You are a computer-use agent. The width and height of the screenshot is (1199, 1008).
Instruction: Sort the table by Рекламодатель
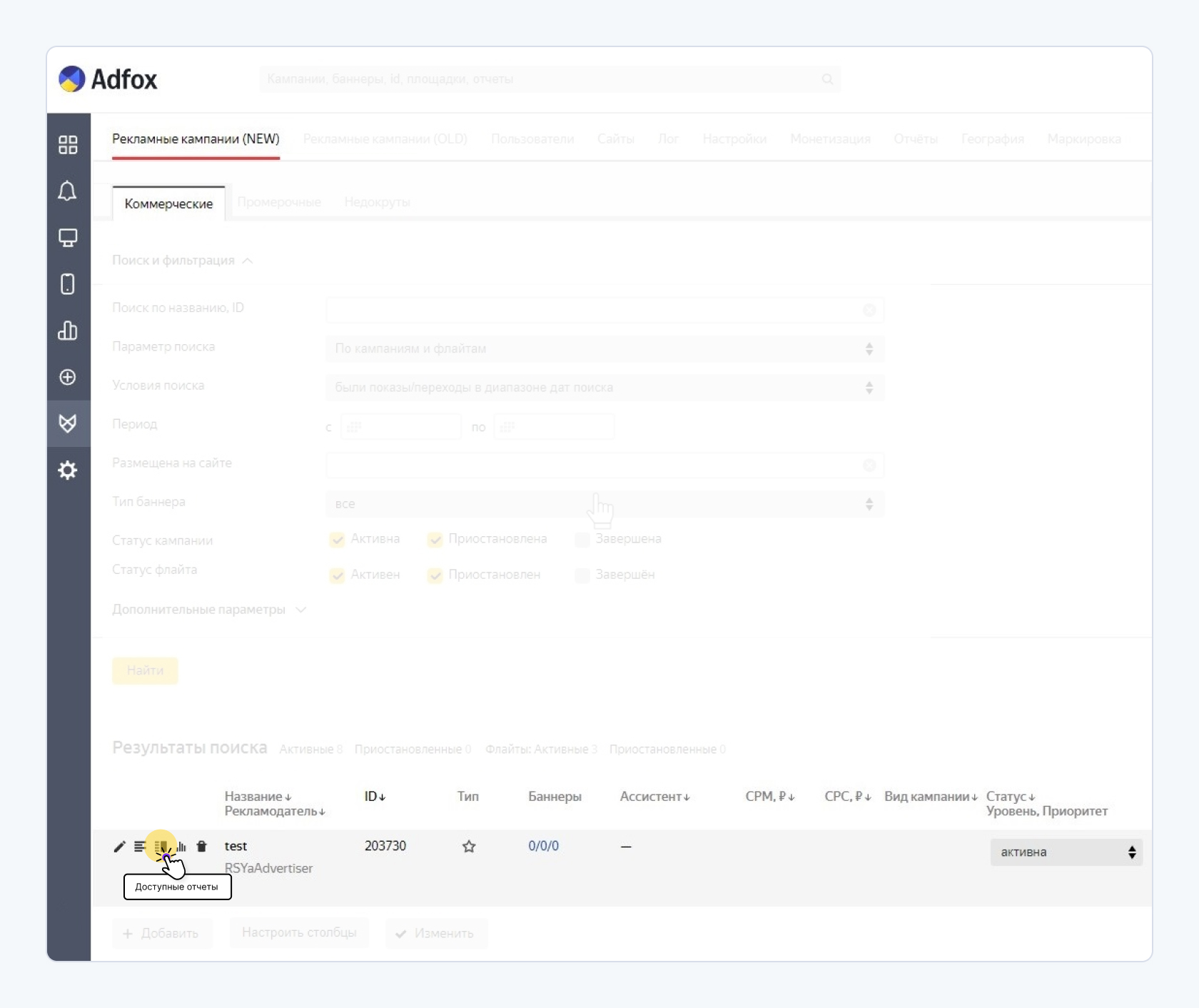(x=275, y=812)
